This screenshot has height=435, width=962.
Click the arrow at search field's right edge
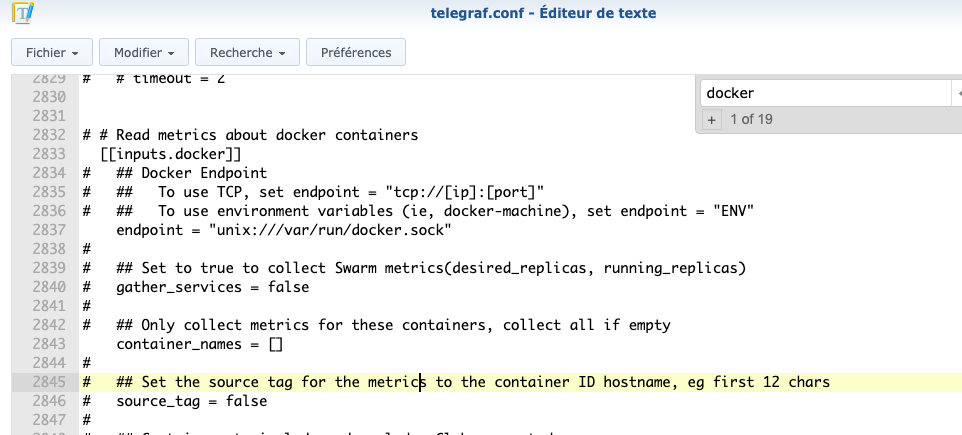(x=956, y=93)
